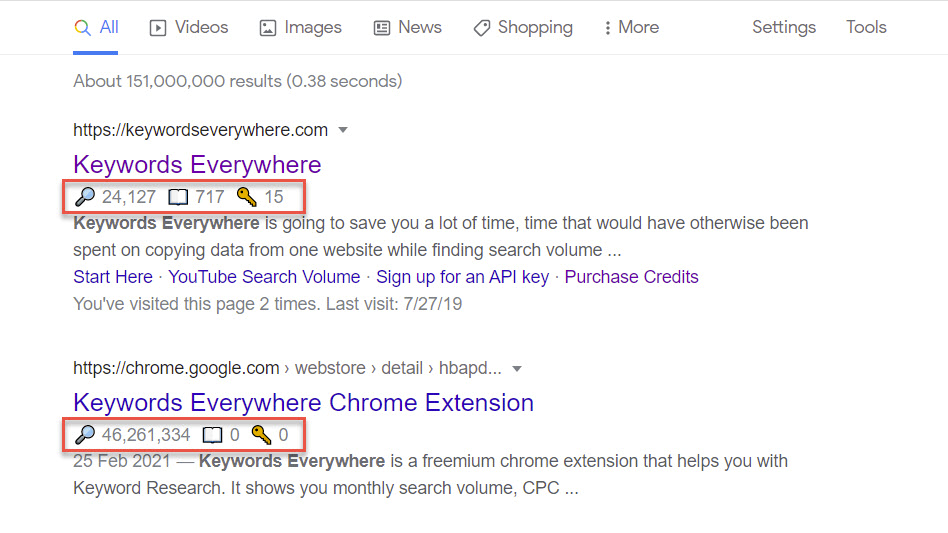Click the Shopping tag icon
The width and height of the screenshot is (948, 533).
pos(482,28)
